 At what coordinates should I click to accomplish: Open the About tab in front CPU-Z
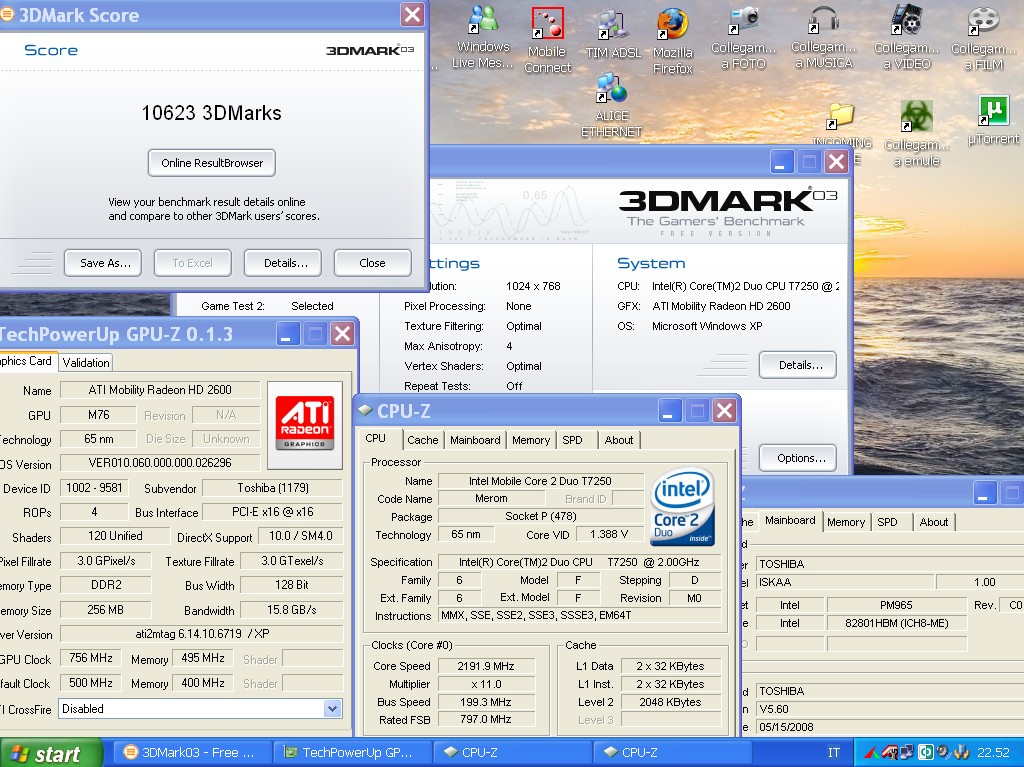pyautogui.click(x=618, y=440)
